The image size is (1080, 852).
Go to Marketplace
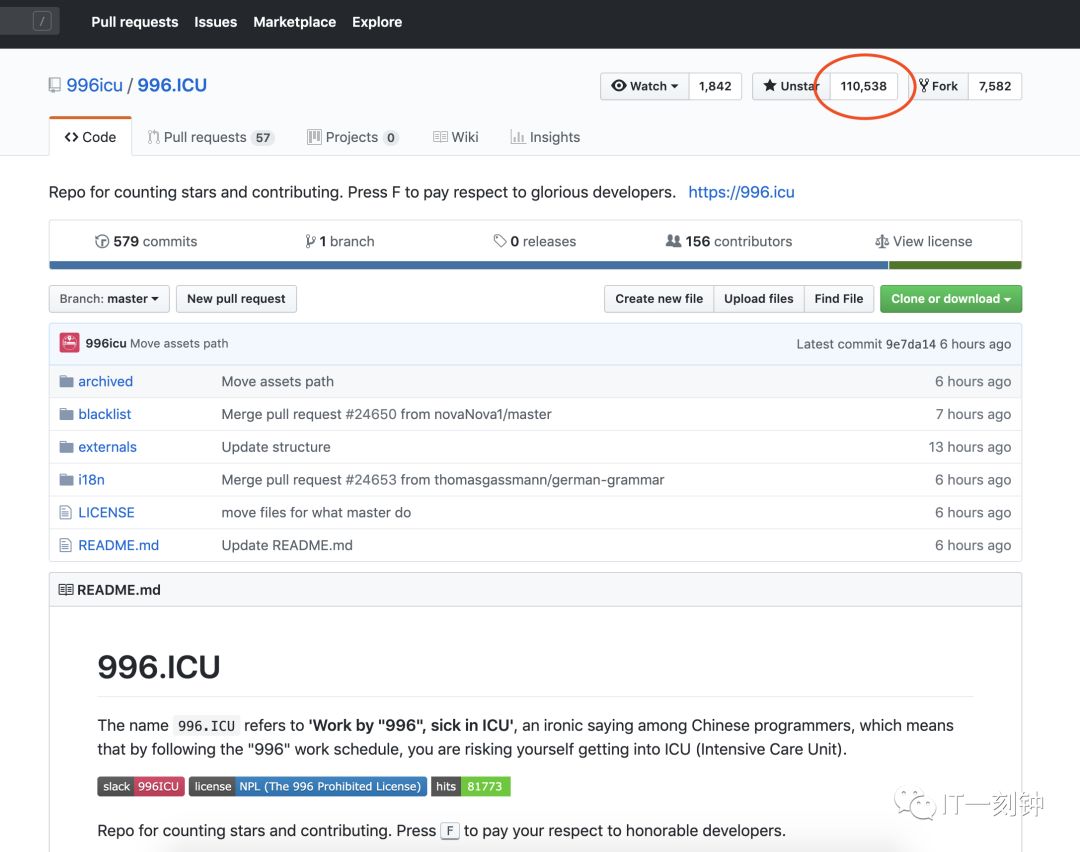pos(295,22)
